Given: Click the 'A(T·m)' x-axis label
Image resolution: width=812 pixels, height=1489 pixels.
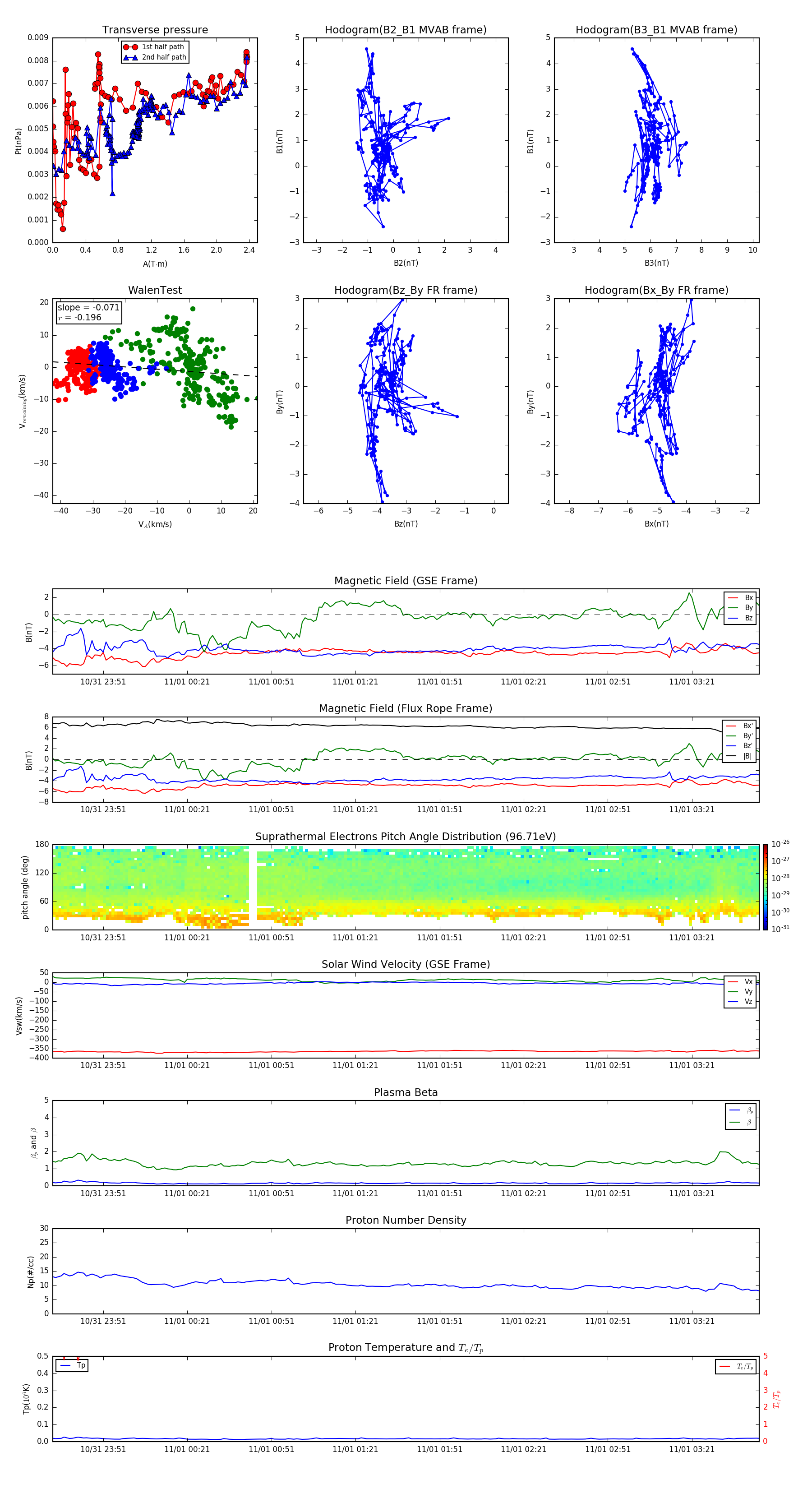Looking at the screenshot, I should point(155,264).
